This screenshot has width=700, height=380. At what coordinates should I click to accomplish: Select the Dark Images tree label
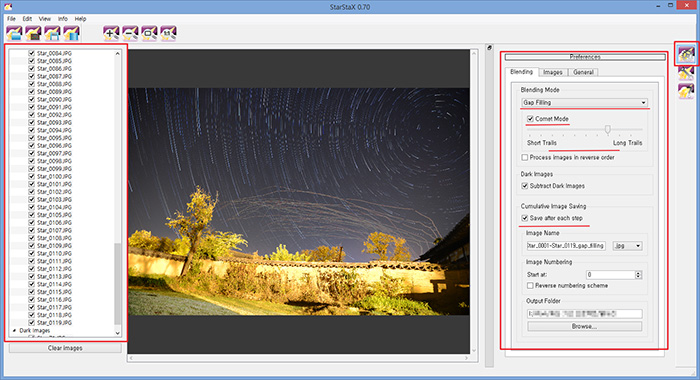pyautogui.click(x=35, y=331)
